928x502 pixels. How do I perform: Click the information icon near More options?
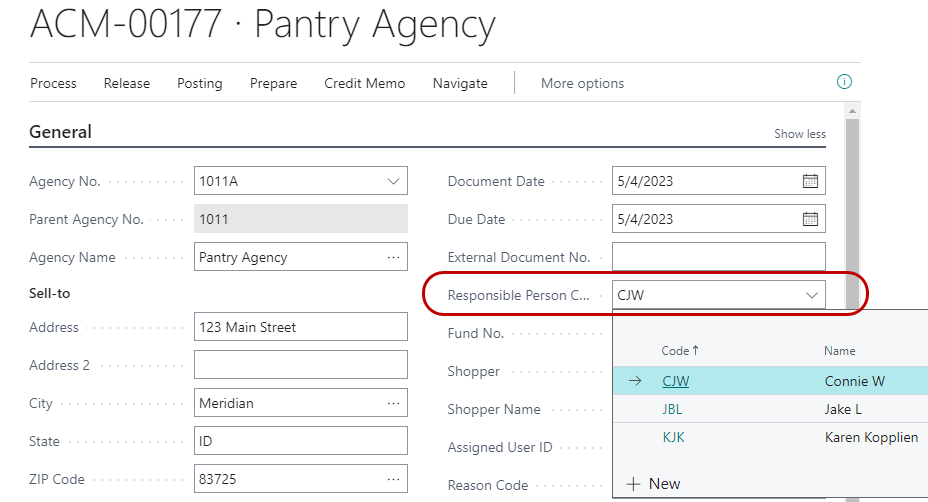click(x=844, y=82)
